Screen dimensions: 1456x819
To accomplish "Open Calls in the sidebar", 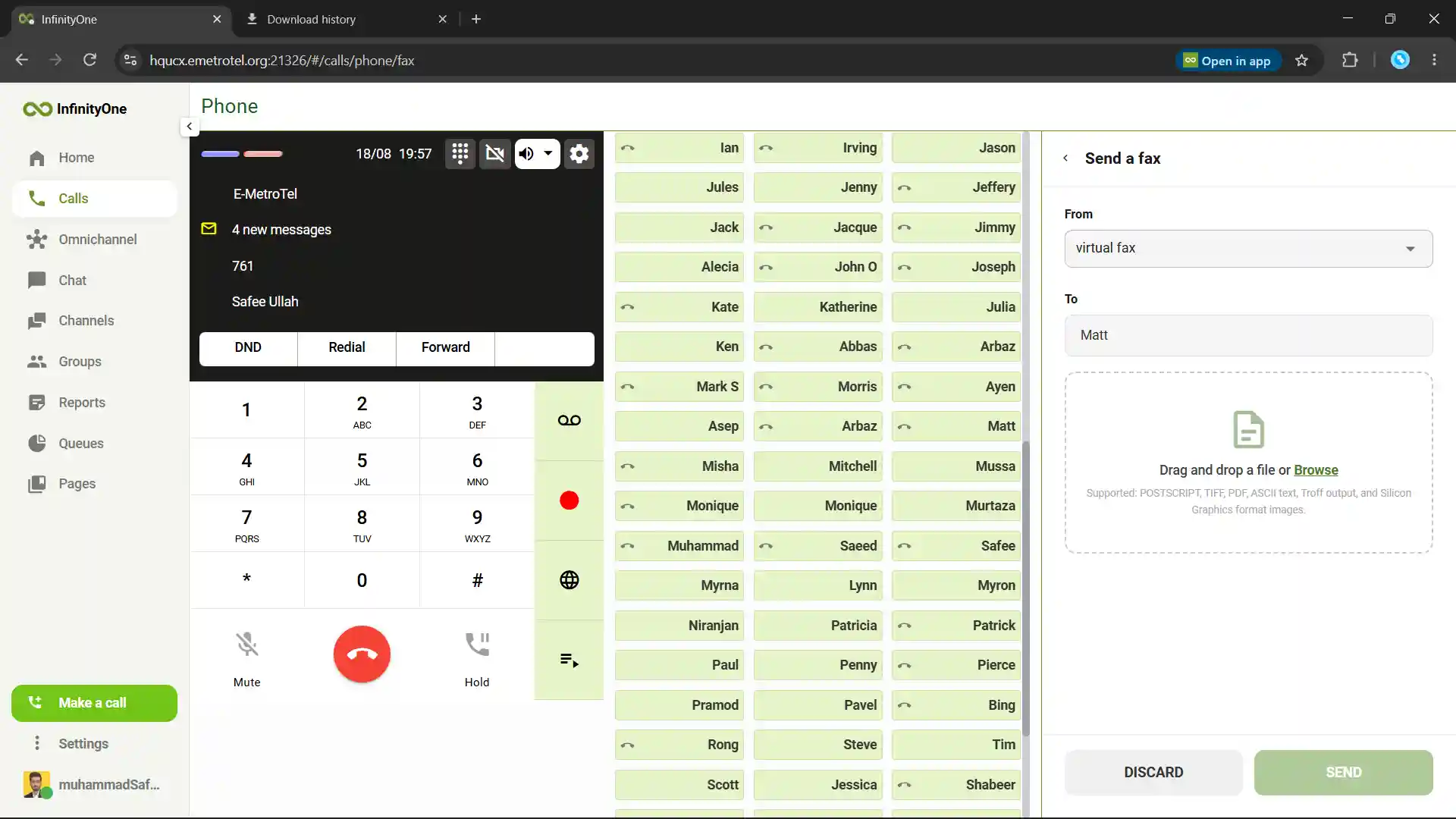I will pos(95,199).
